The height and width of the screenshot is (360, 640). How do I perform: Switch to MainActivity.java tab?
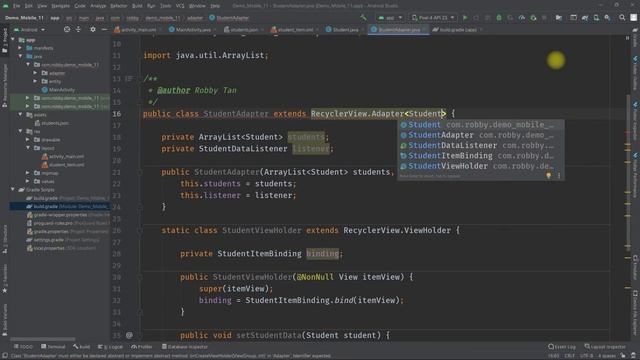(x=190, y=29)
